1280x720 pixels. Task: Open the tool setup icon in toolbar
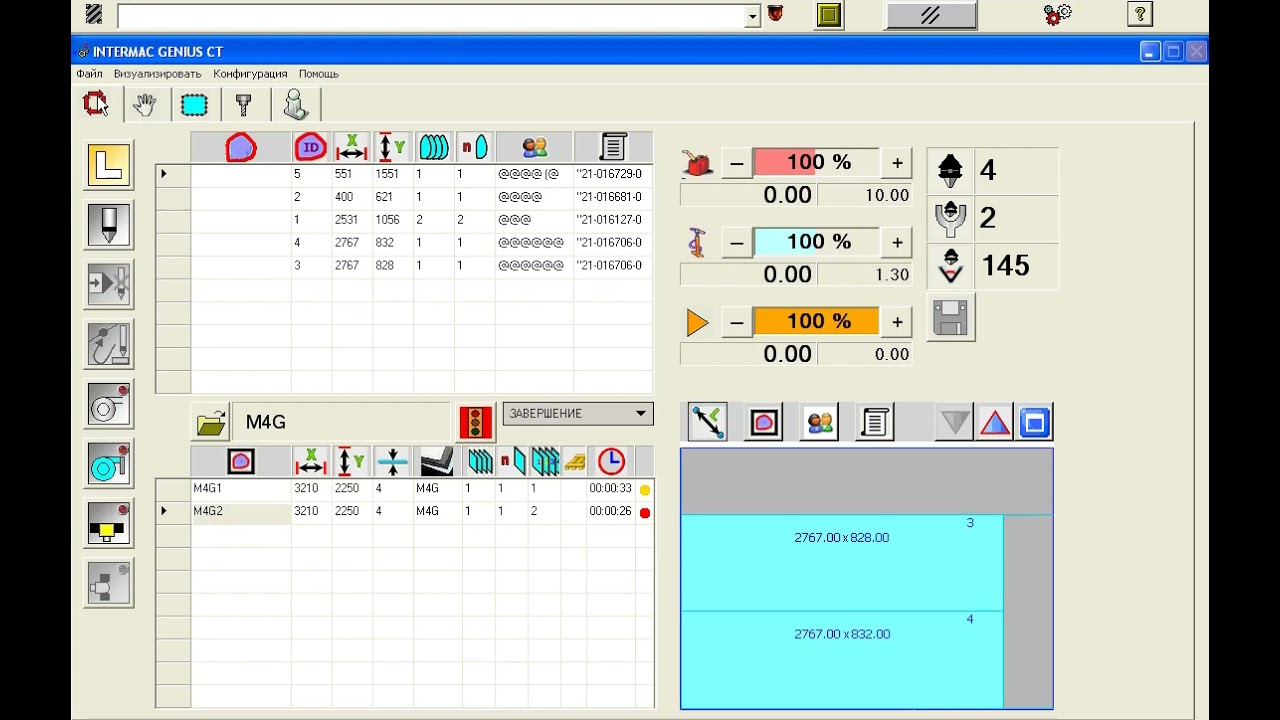(x=243, y=104)
